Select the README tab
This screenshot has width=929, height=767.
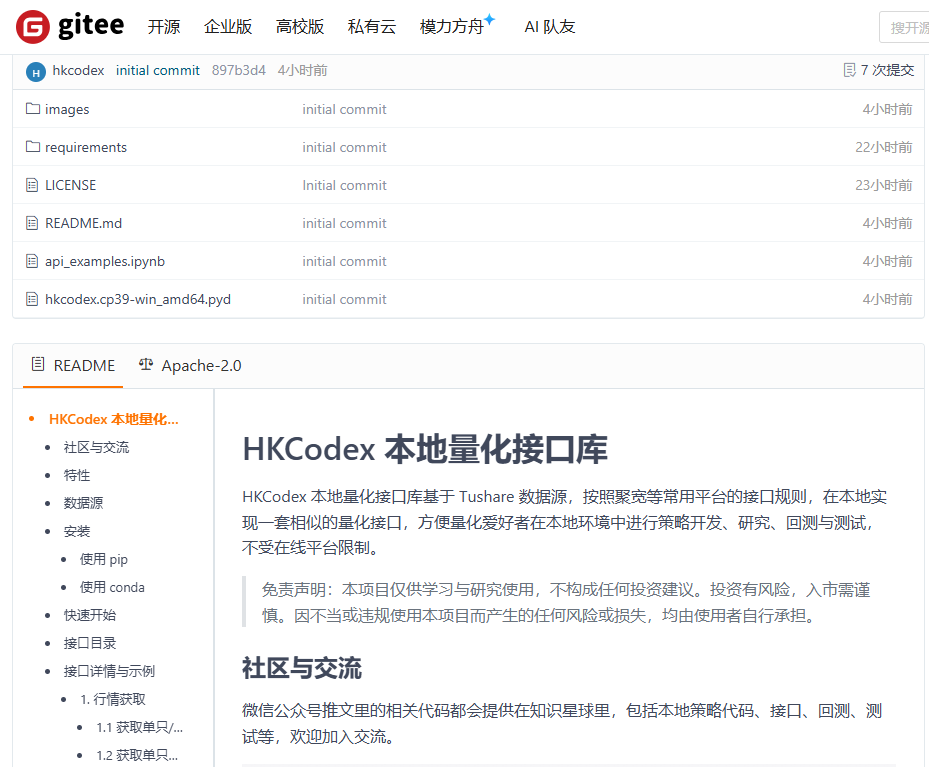[73, 366]
